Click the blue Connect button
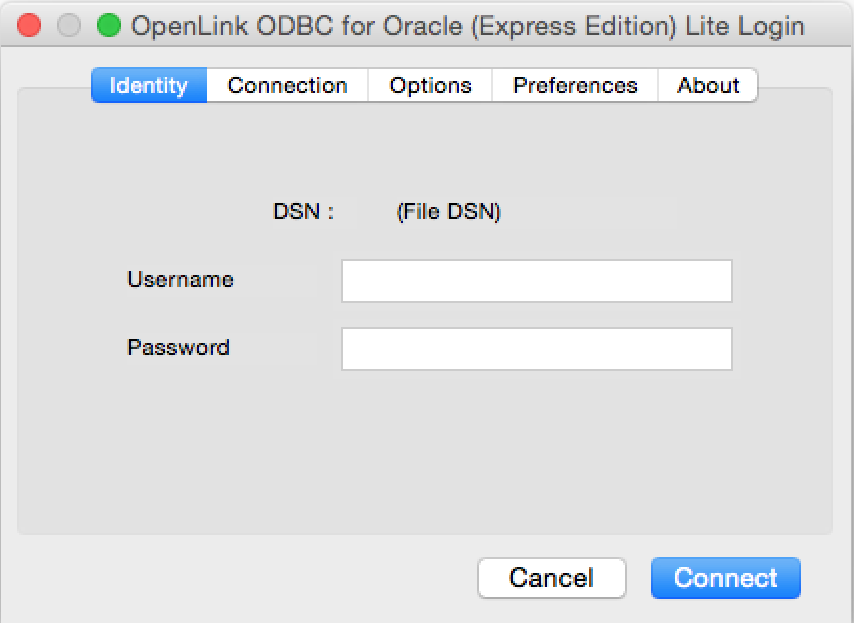This screenshot has height=623, width=854. click(725, 578)
